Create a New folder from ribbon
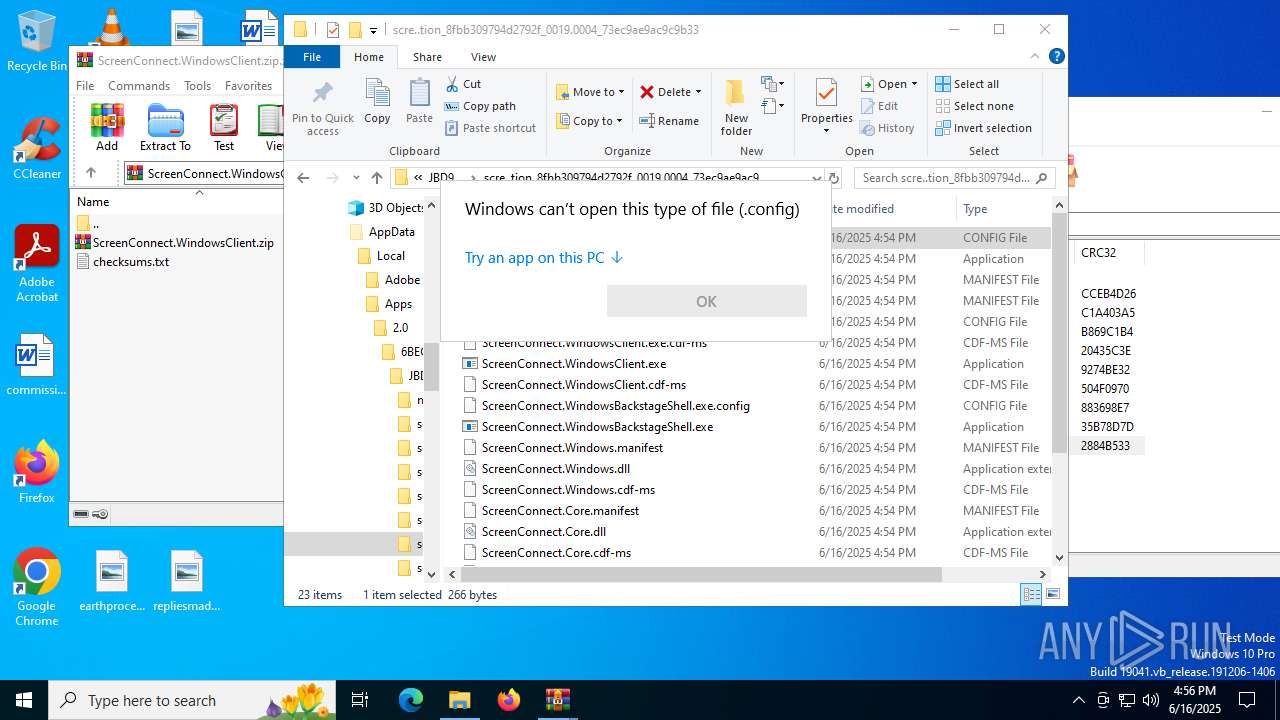 (x=736, y=107)
